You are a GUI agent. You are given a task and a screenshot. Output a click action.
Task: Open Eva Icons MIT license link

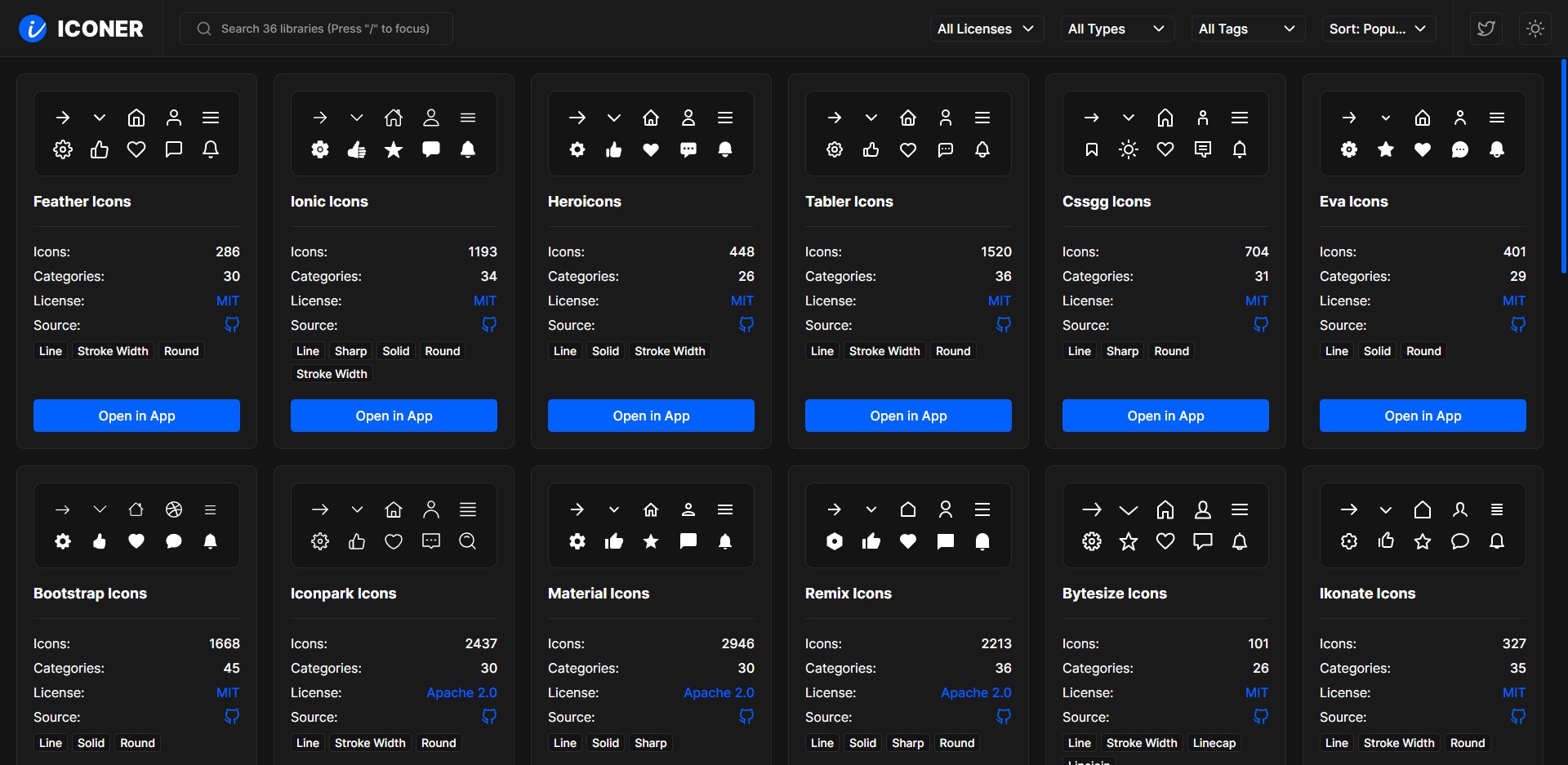1514,300
